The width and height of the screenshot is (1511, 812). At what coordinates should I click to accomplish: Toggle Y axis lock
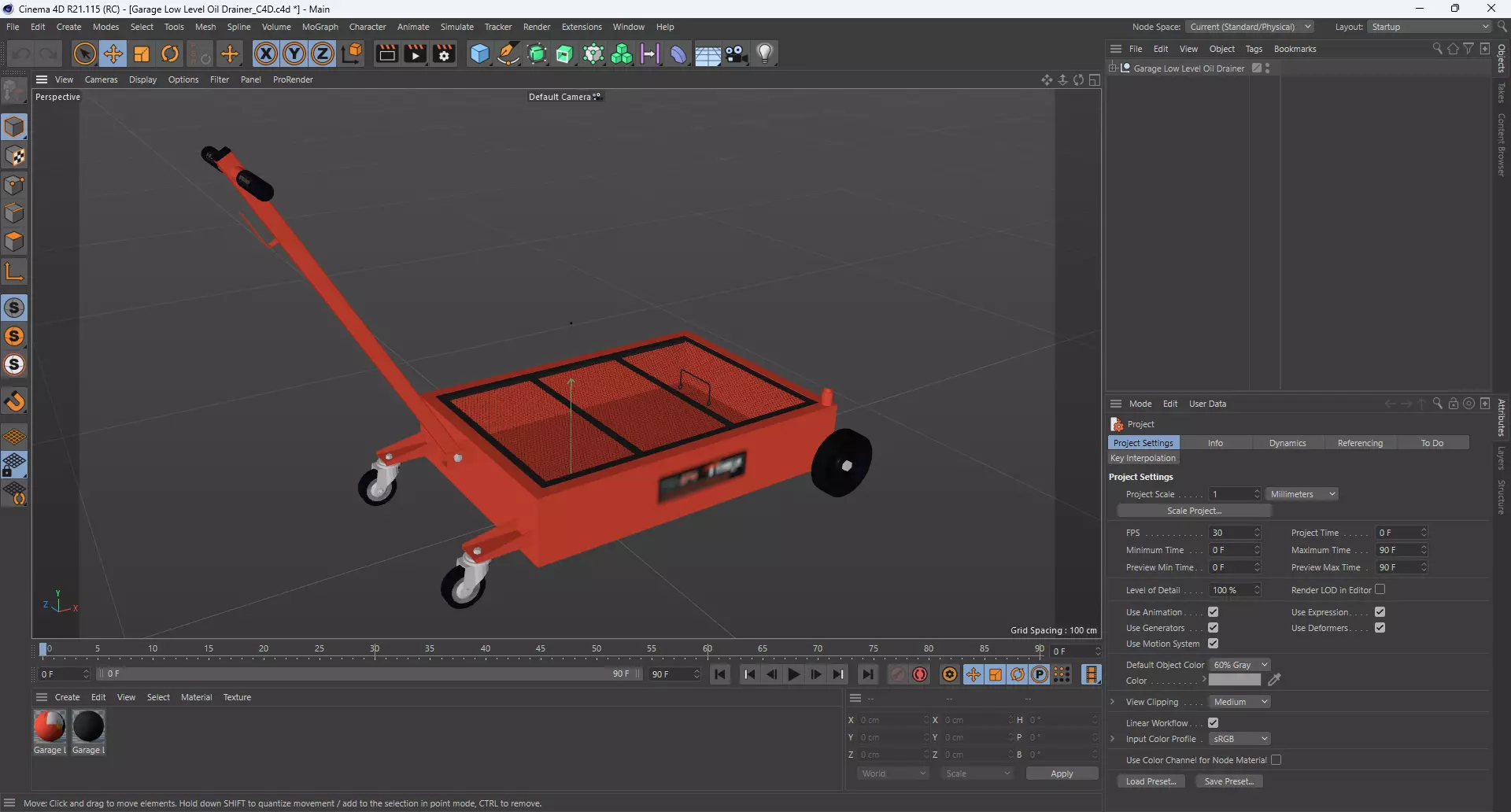click(294, 54)
